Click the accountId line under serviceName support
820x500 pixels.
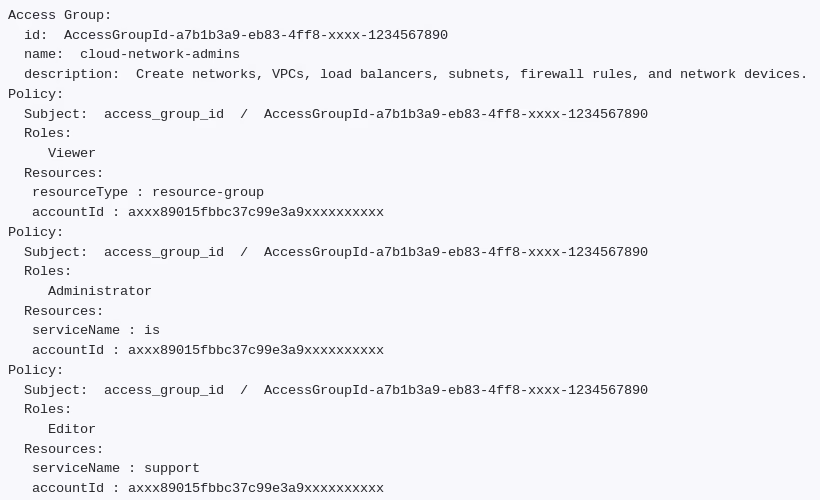pyautogui.click(x=208, y=488)
